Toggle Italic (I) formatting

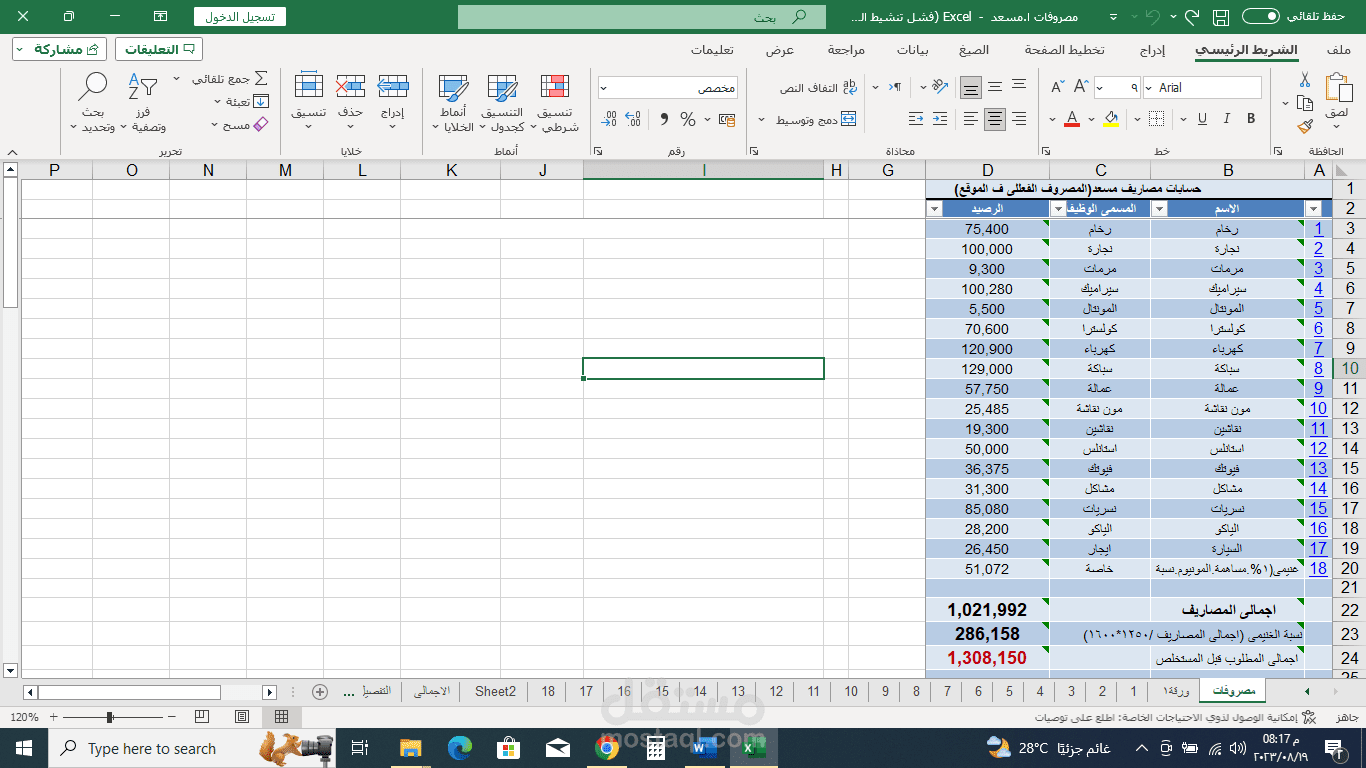[1226, 119]
